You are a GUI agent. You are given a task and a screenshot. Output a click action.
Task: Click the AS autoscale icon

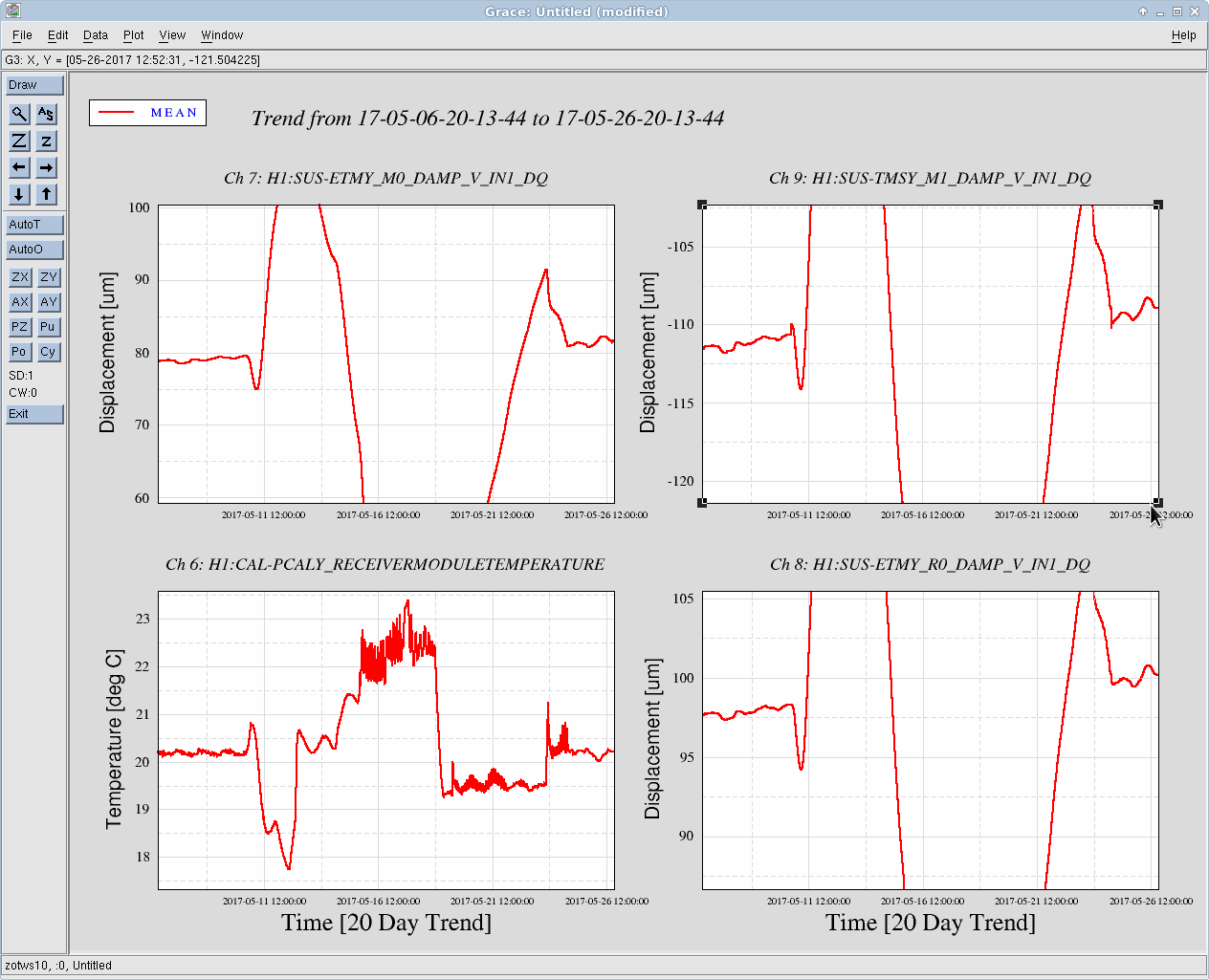[x=46, y=114]
